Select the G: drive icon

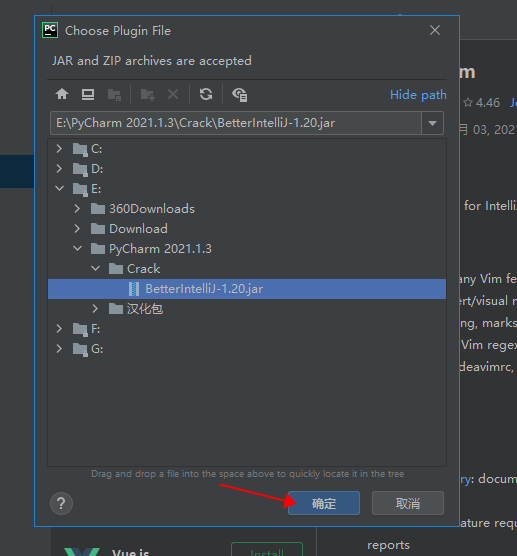coord(80,349)
